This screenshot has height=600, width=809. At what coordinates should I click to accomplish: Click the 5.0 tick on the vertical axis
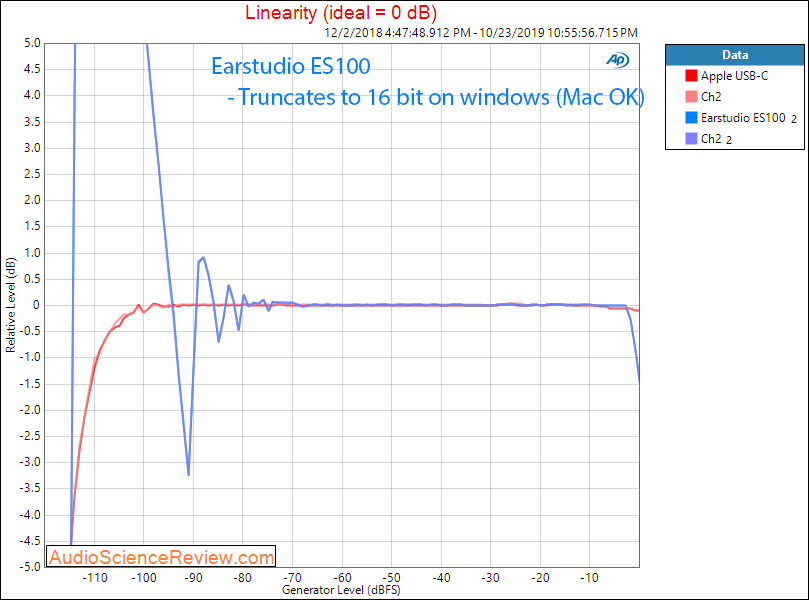coord(32,43)
